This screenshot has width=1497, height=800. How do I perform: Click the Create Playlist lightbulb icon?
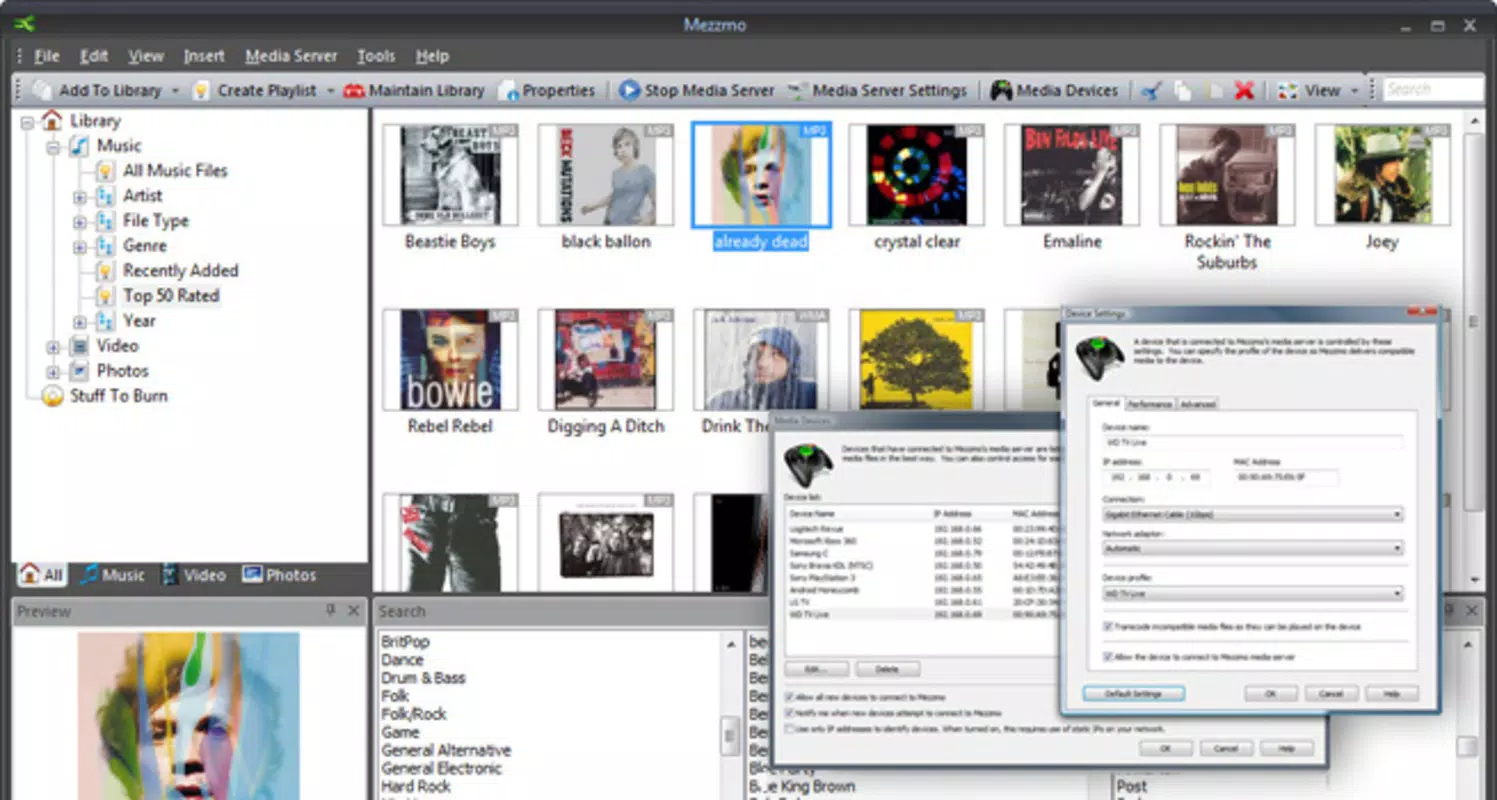coord(201,90)
